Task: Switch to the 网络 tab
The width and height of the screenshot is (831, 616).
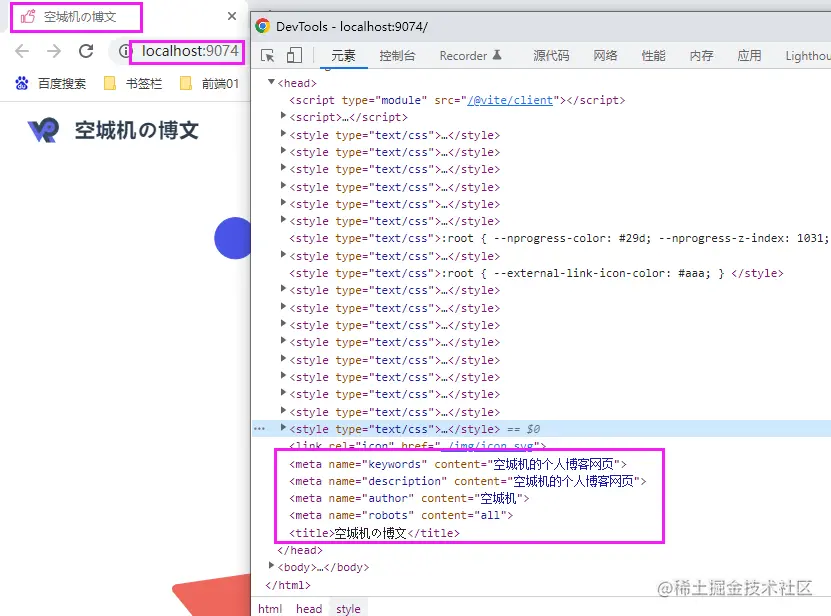Action: [605, 56]
